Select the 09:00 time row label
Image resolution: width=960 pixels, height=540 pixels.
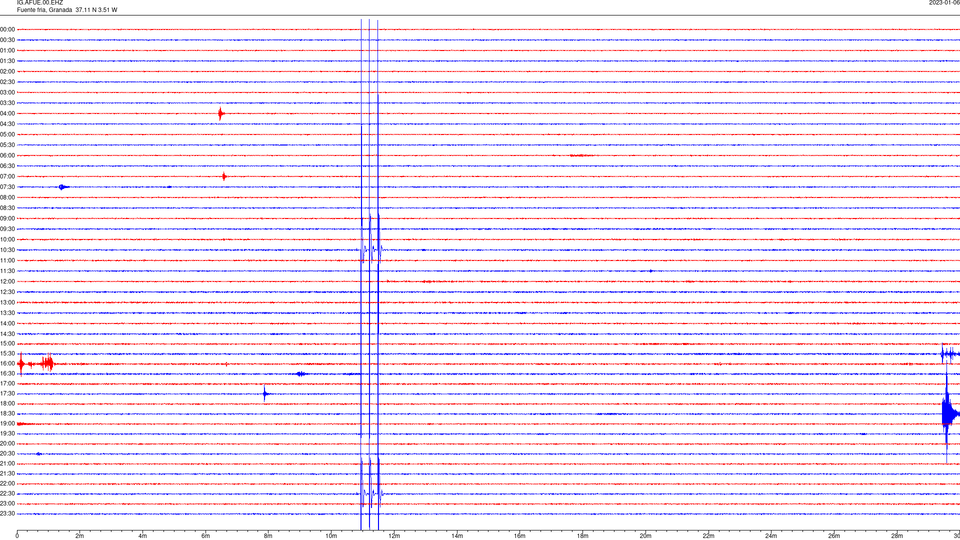tap(7, 219)
